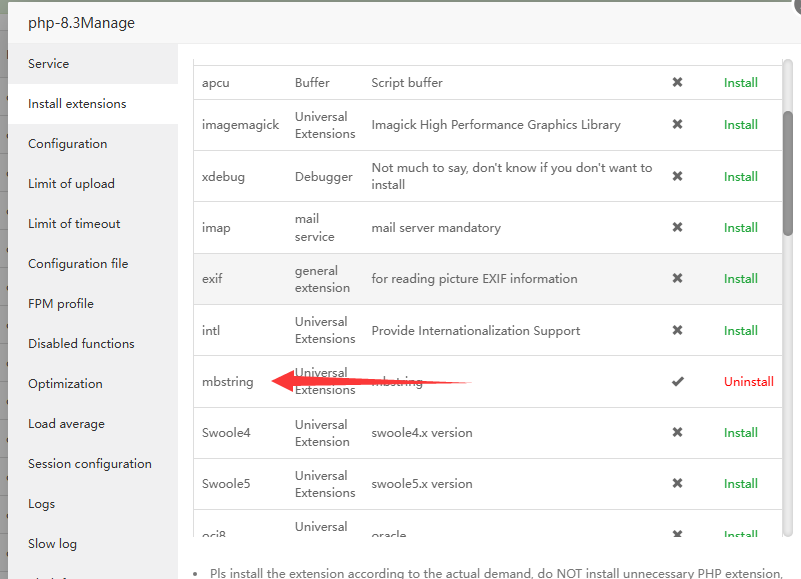This screenshot has height=579, width=801.
Task: Uninstall the mbstring extension
Action: click(x=748, y=382)
